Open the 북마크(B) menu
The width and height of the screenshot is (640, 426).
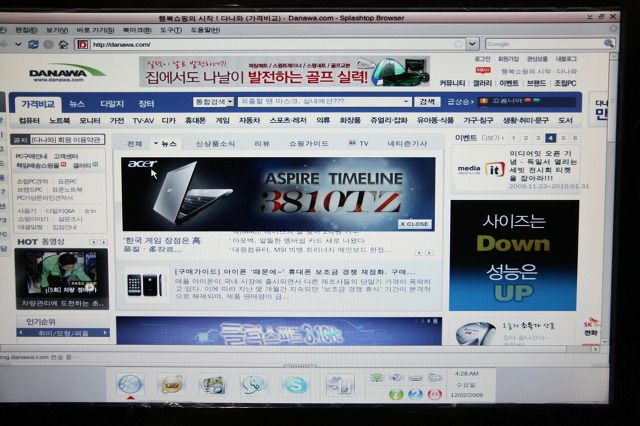[137, 30]
